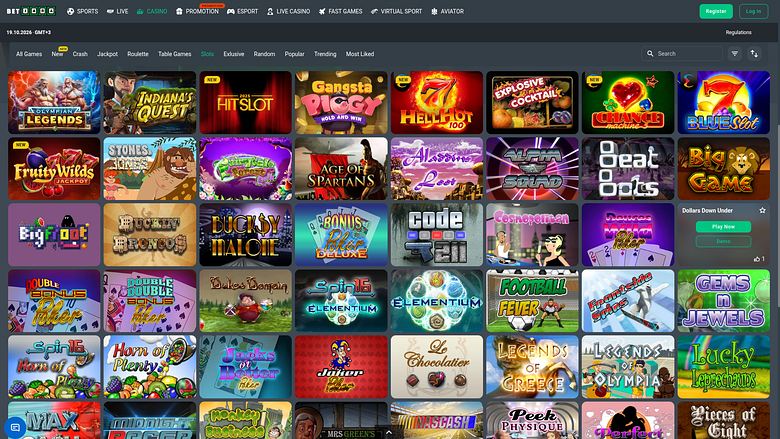
Task: Open the Aviator game link
Action: tap(447, 11)
